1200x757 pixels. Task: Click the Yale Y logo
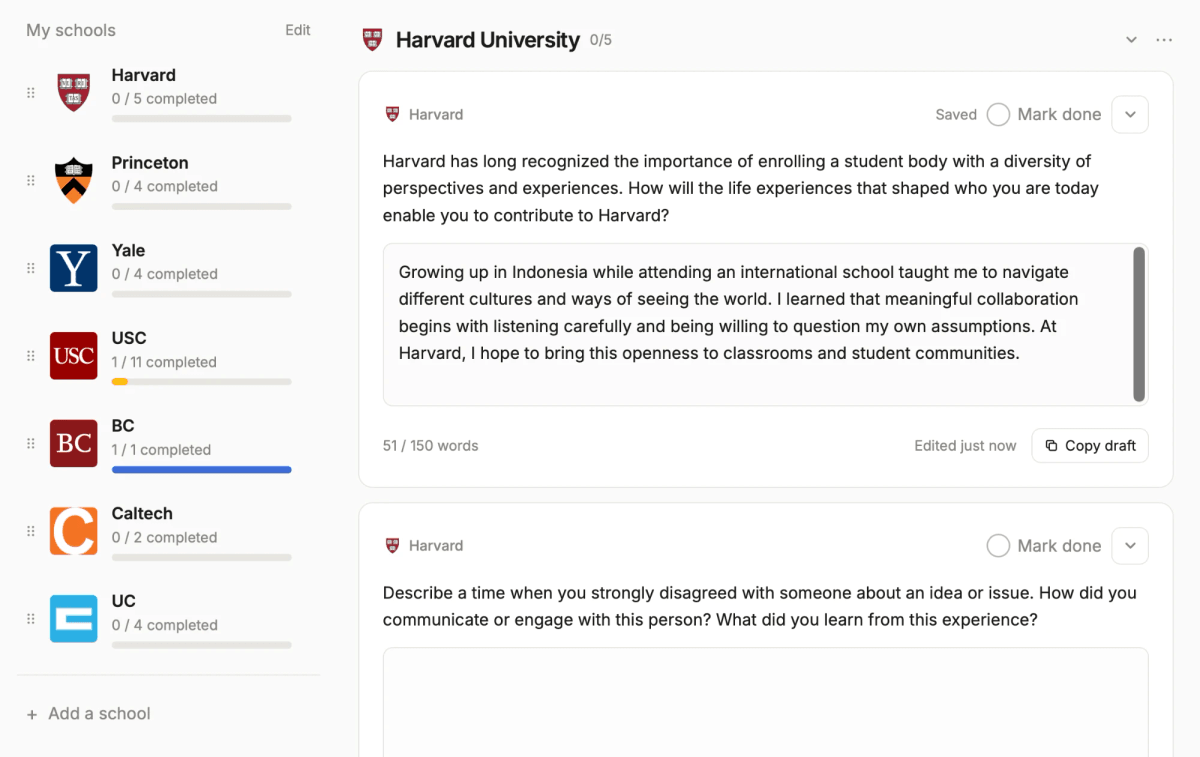tap(74, 268)
